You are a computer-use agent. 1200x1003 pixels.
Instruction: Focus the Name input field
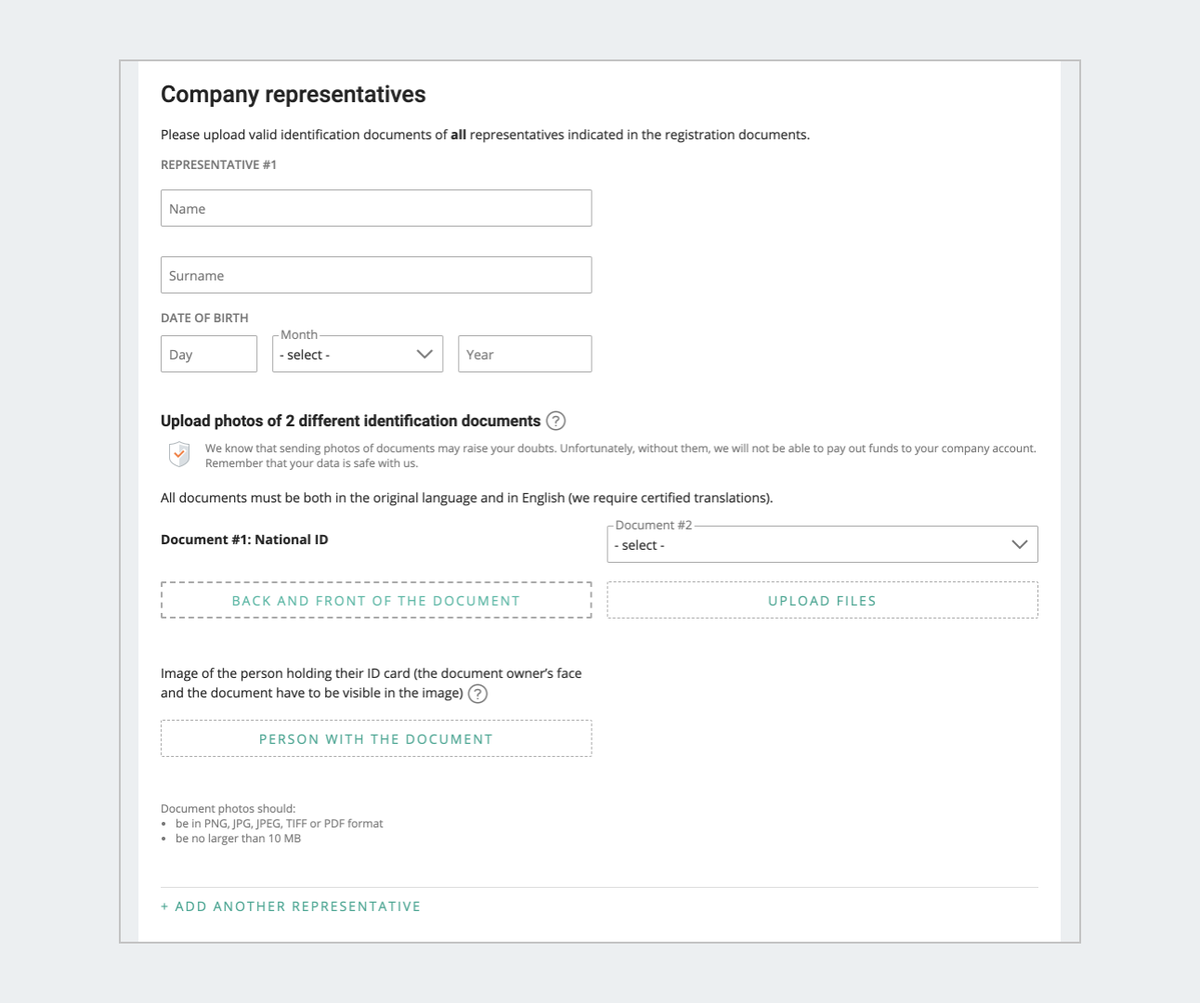coord(376,208)
